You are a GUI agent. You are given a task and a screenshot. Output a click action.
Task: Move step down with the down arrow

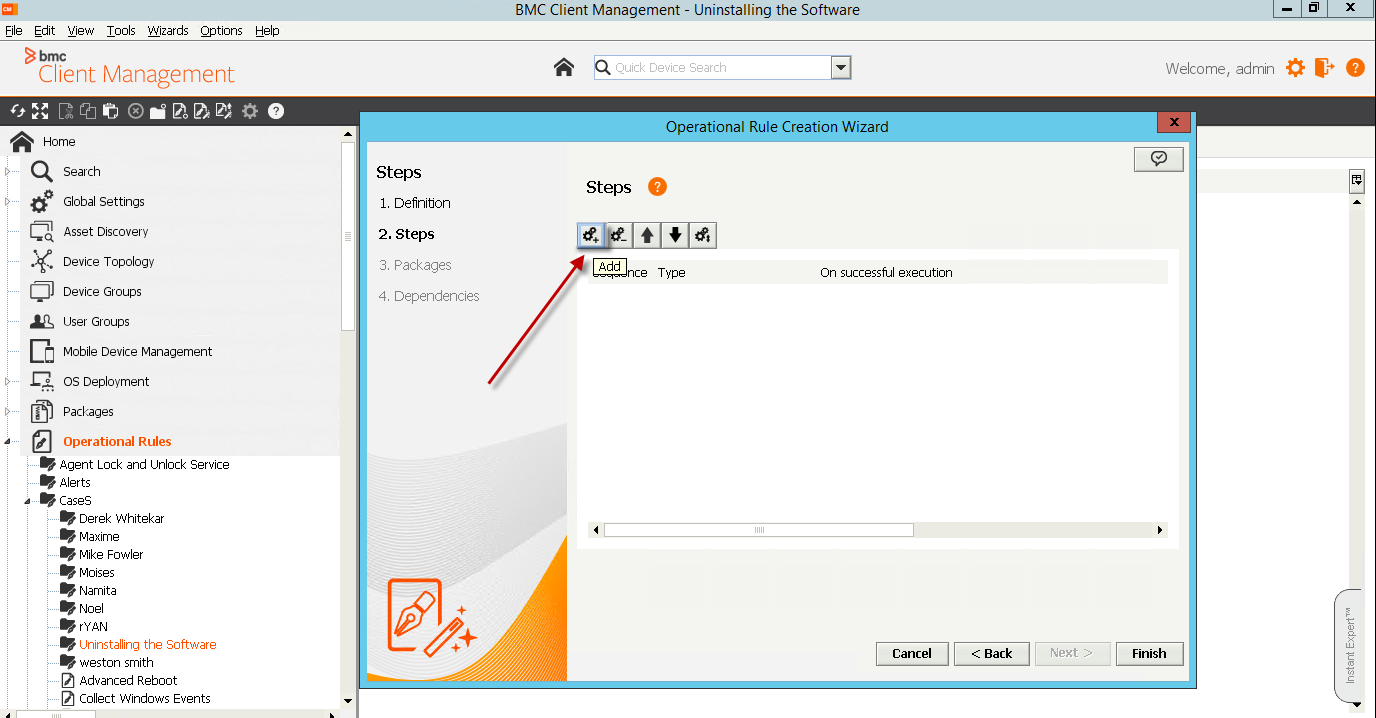(675, 235)
